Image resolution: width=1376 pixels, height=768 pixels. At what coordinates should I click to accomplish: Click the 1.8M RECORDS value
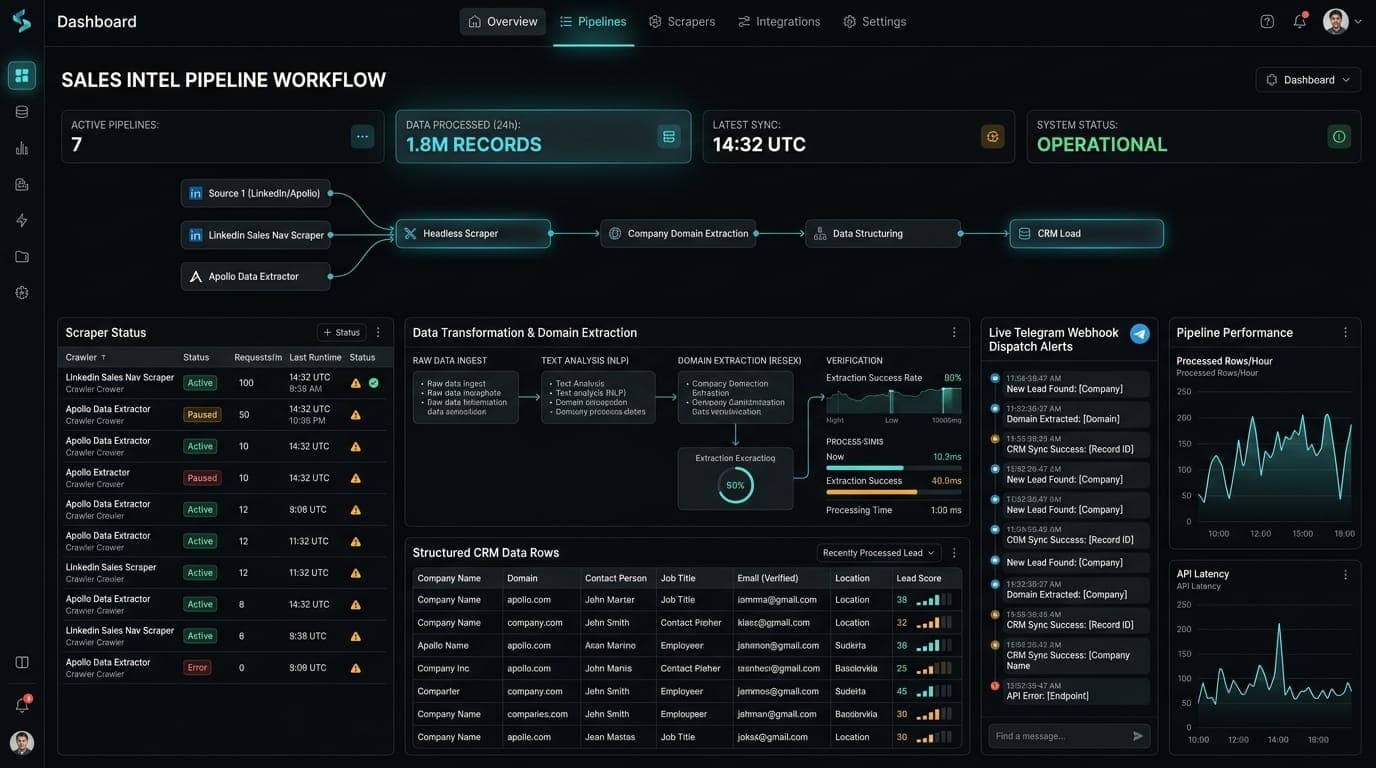point(474,145)
